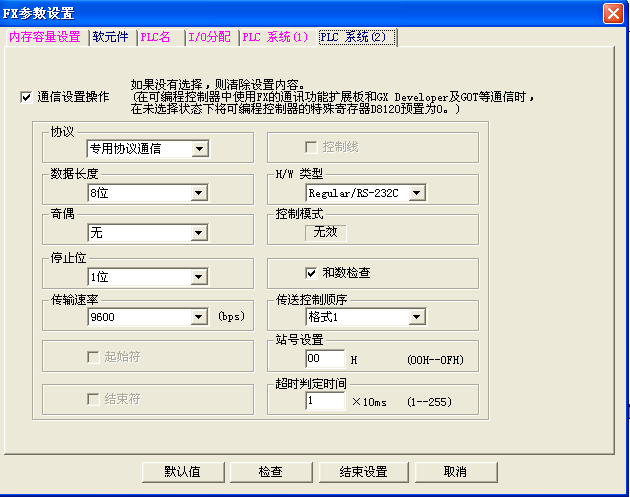Click the 站号设置 input field
The height and width of the screenshot is (497, 630).
[325, 359]
